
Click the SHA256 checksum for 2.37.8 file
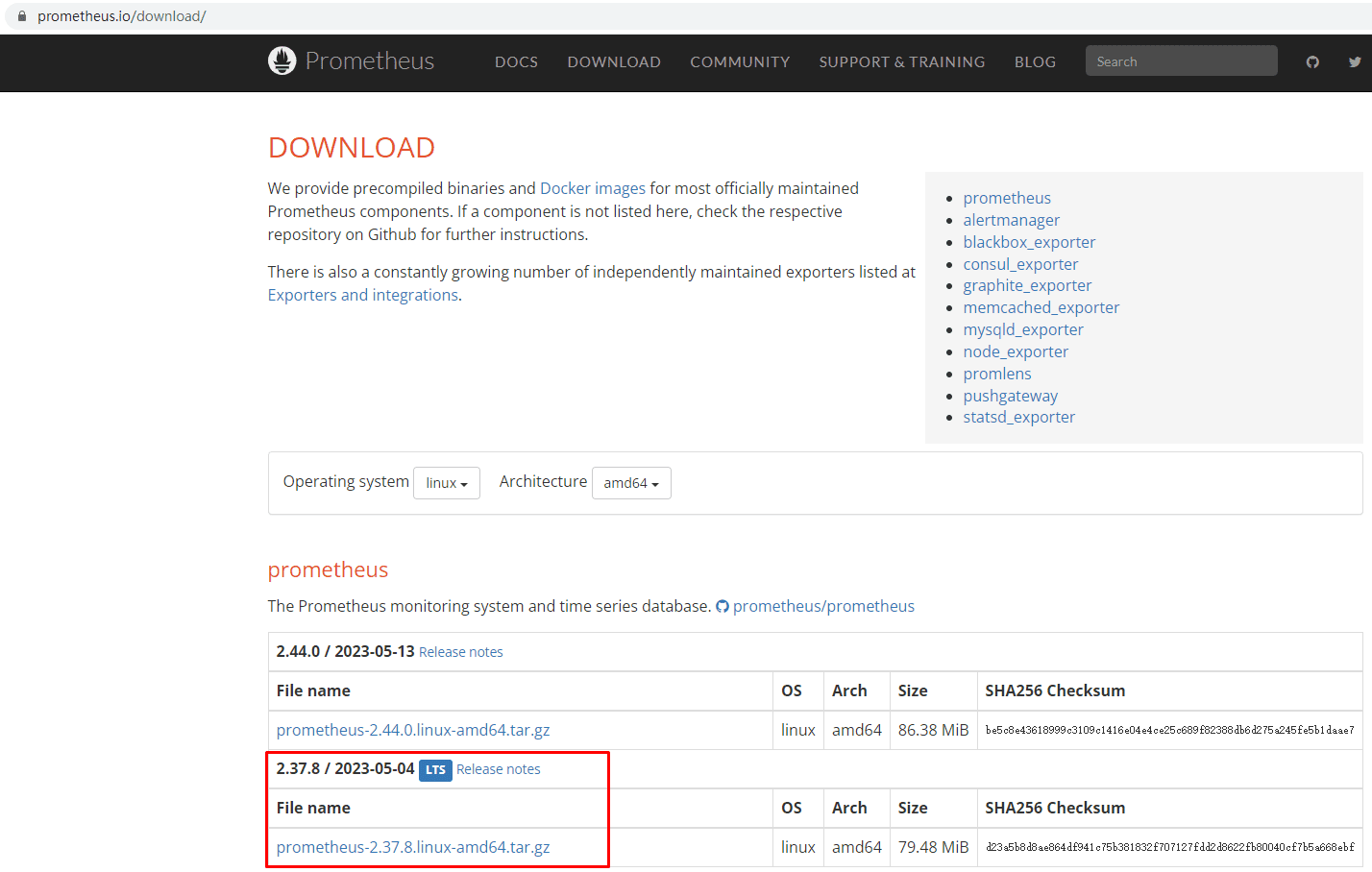(x=1169, y=848)
